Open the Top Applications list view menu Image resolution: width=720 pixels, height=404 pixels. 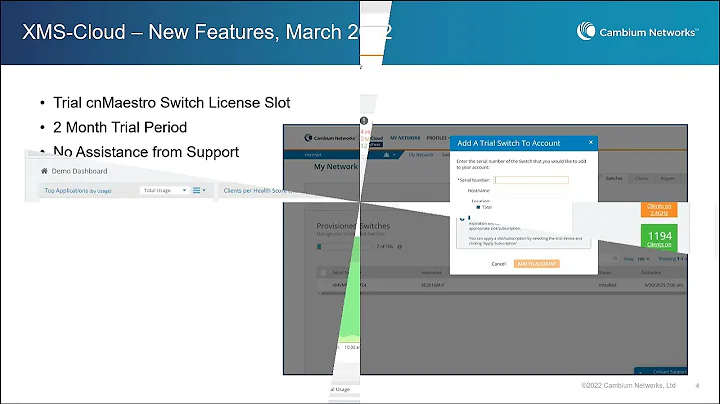199,190
